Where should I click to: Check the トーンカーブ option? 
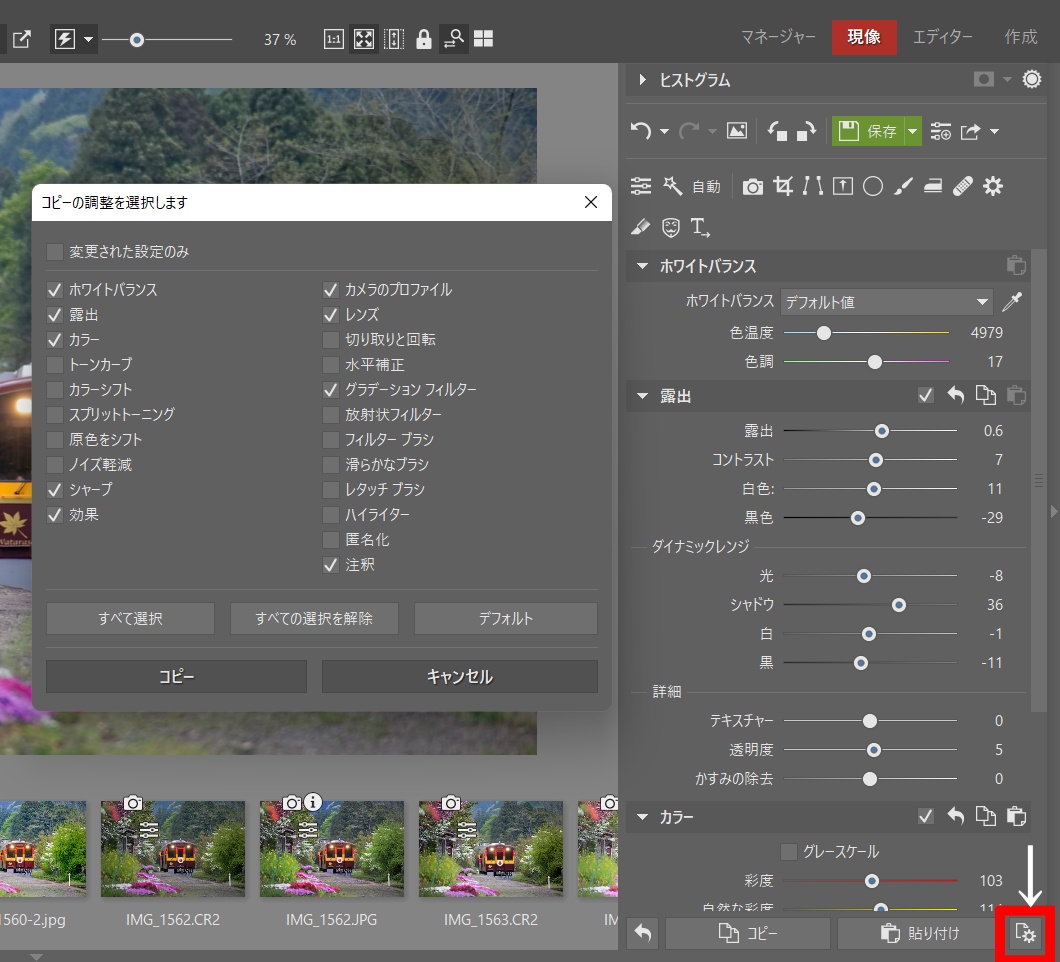click(x=55, y=364)
